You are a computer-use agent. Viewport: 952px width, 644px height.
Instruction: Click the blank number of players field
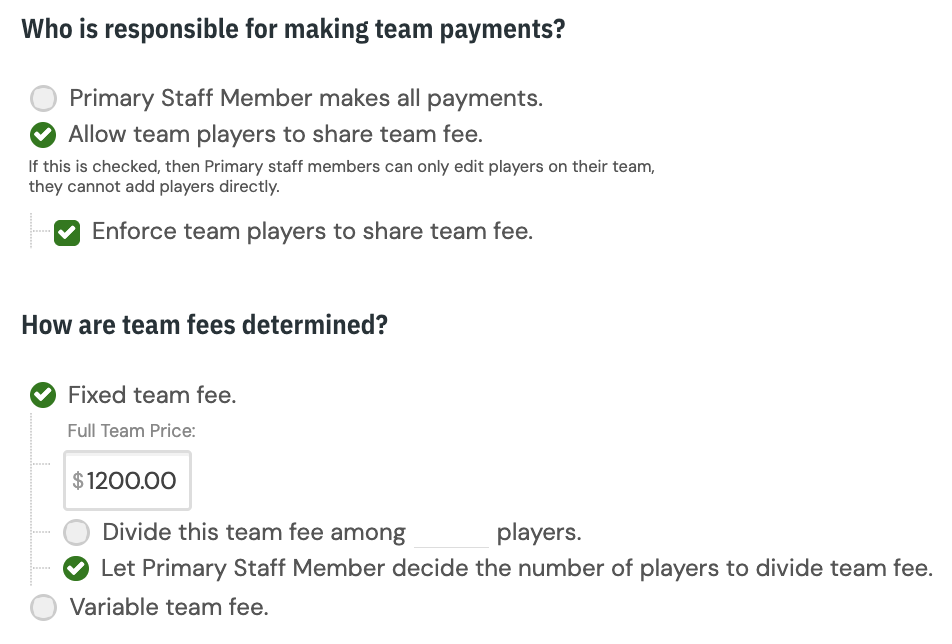click(451, 533)
